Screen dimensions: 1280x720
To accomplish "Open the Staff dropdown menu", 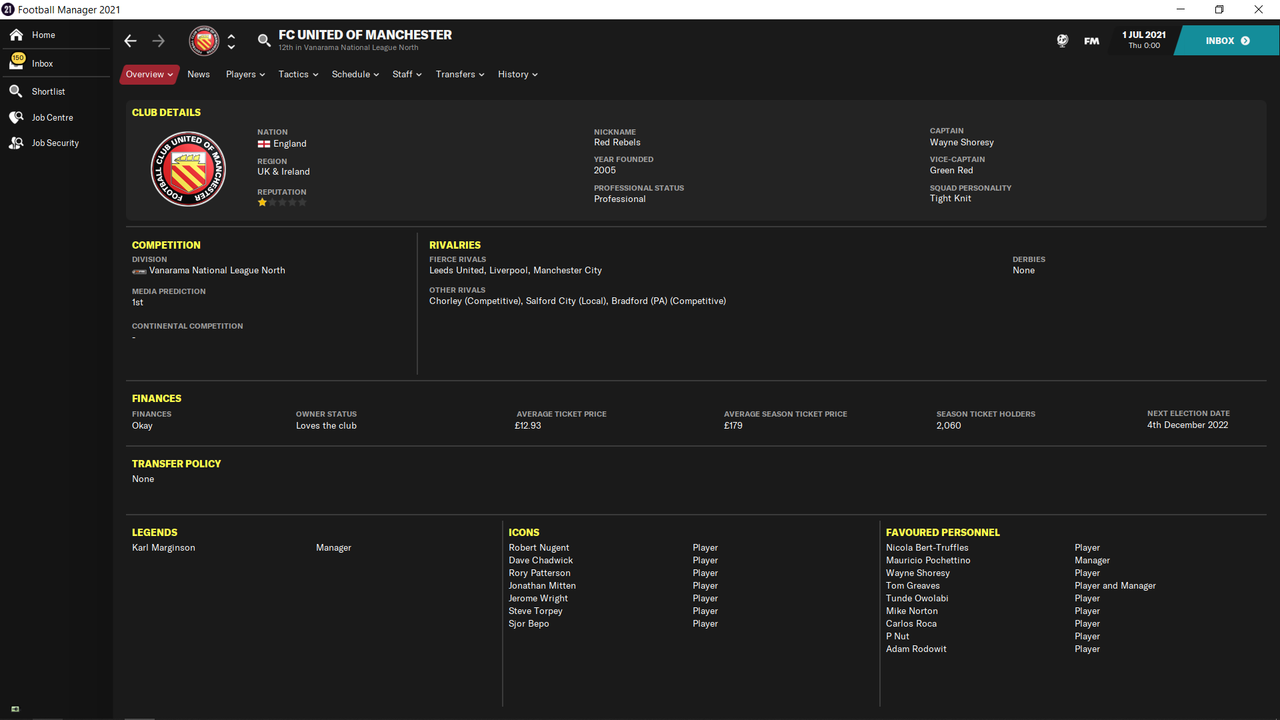I will tap(407, 74).
